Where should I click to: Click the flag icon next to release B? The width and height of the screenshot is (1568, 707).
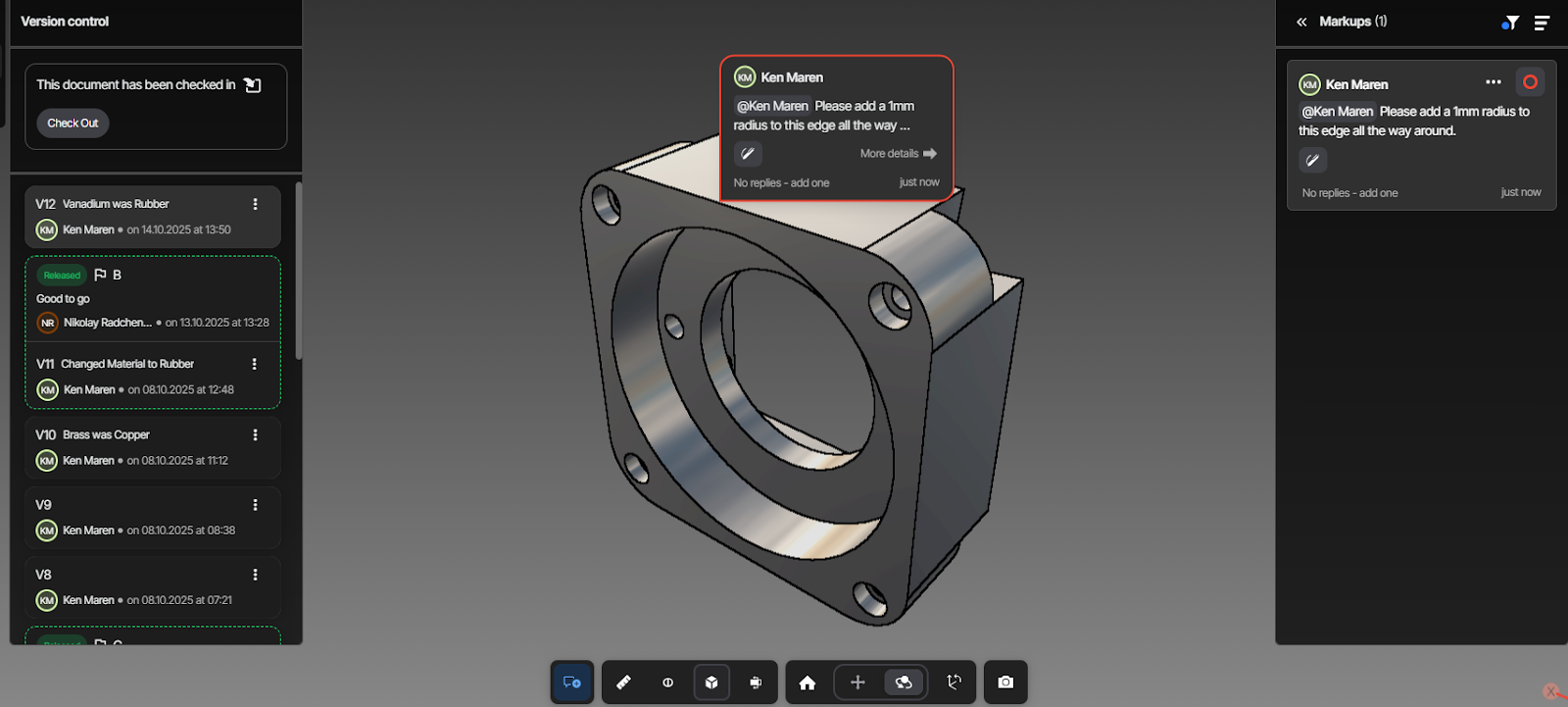point(100,275)
